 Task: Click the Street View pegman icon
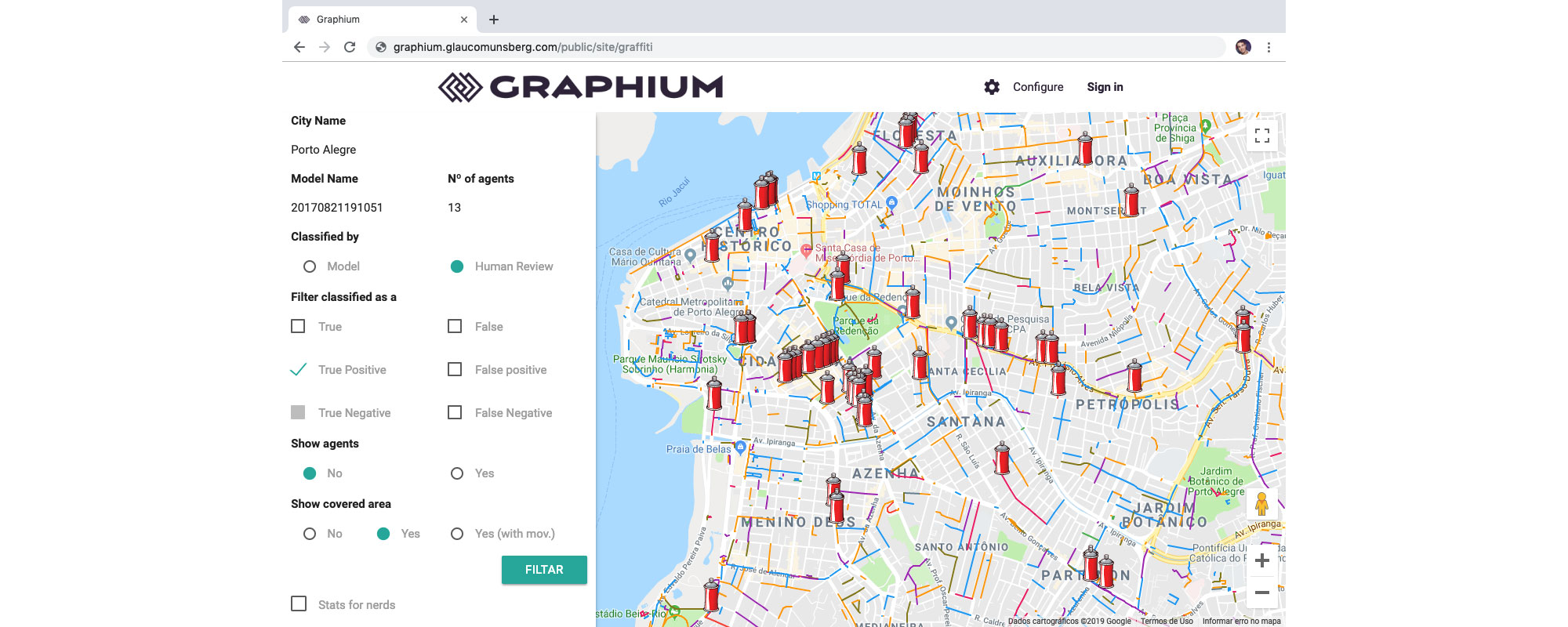[x=1262, y=503]
